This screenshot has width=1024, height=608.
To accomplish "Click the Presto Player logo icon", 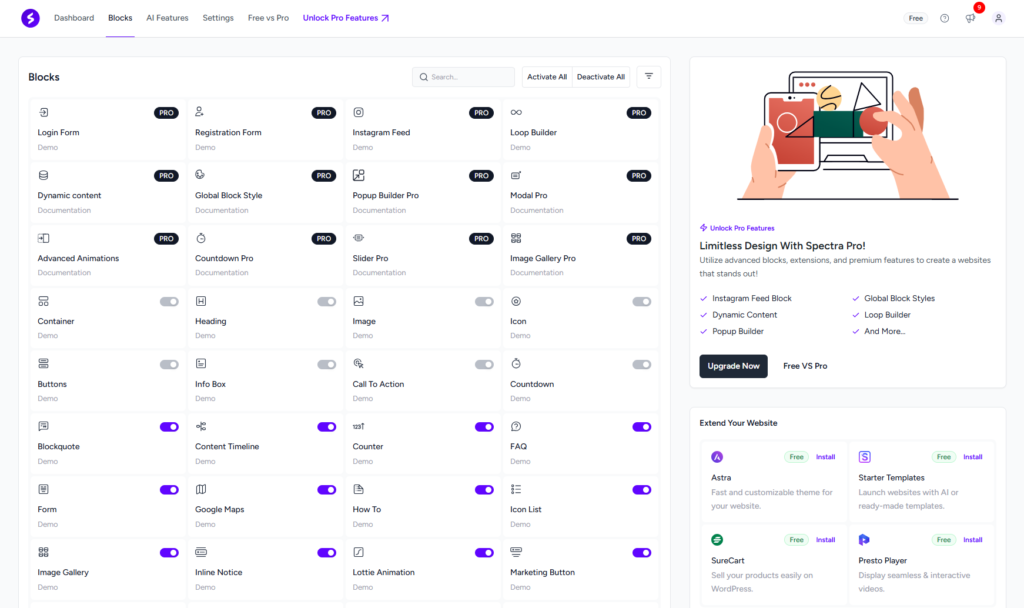I will 864,539.
